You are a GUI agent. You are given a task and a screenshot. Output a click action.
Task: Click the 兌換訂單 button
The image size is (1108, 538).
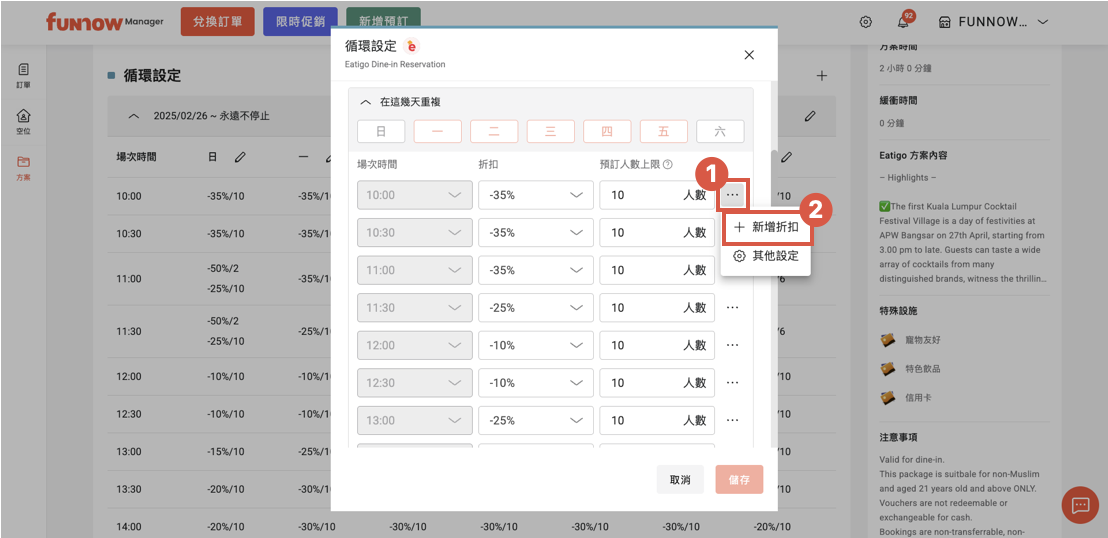pos(218,22)
